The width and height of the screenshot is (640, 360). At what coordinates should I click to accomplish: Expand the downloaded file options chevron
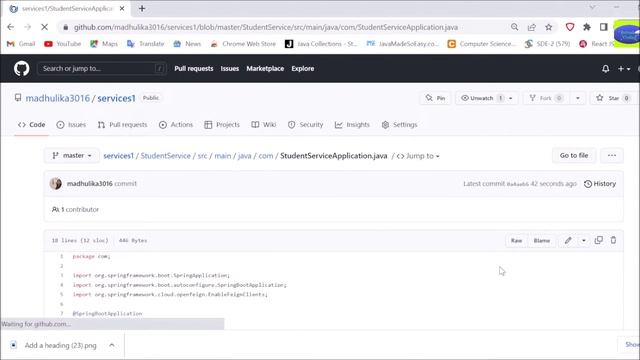(112, 345)
